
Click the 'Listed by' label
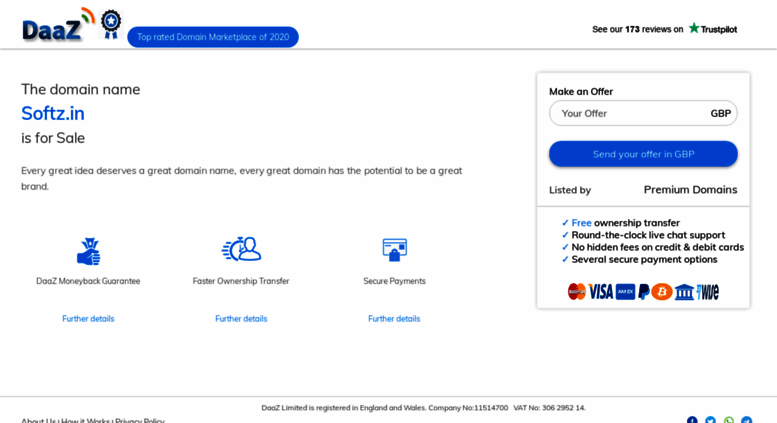pyautogui.click(x=570, y=190)
